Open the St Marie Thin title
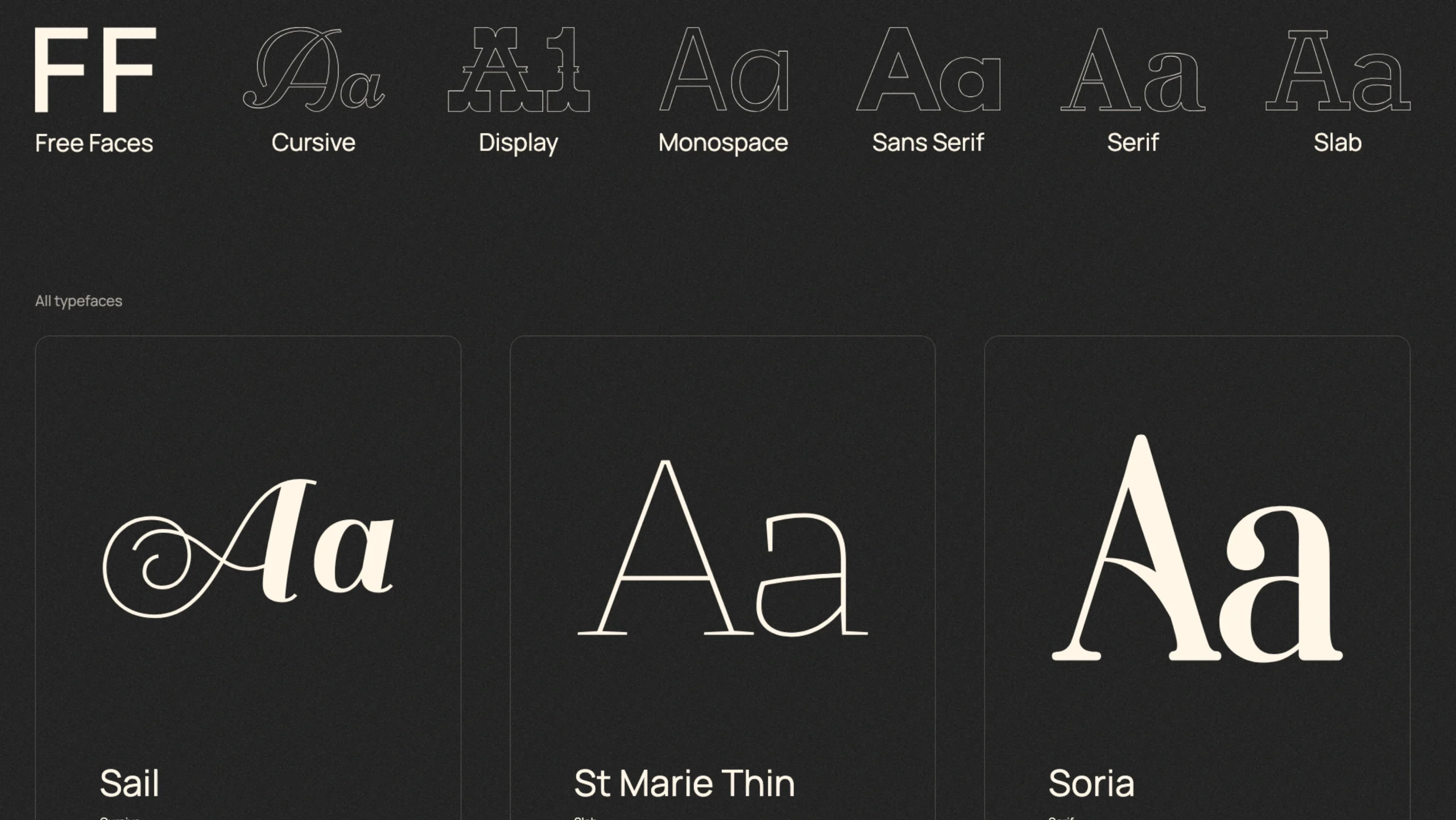This screenshot has width=1456, height=820. [684, 783]
